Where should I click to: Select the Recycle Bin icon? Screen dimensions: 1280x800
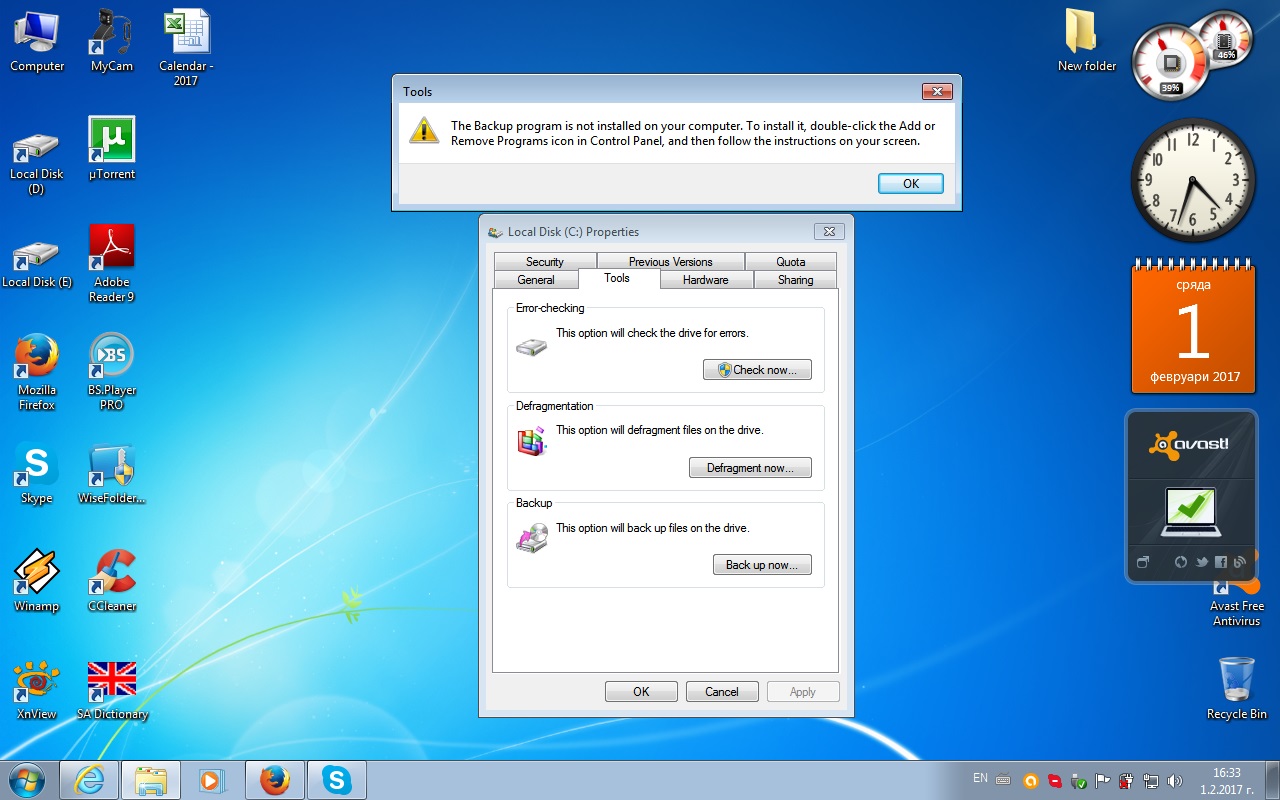point(1237,688)
